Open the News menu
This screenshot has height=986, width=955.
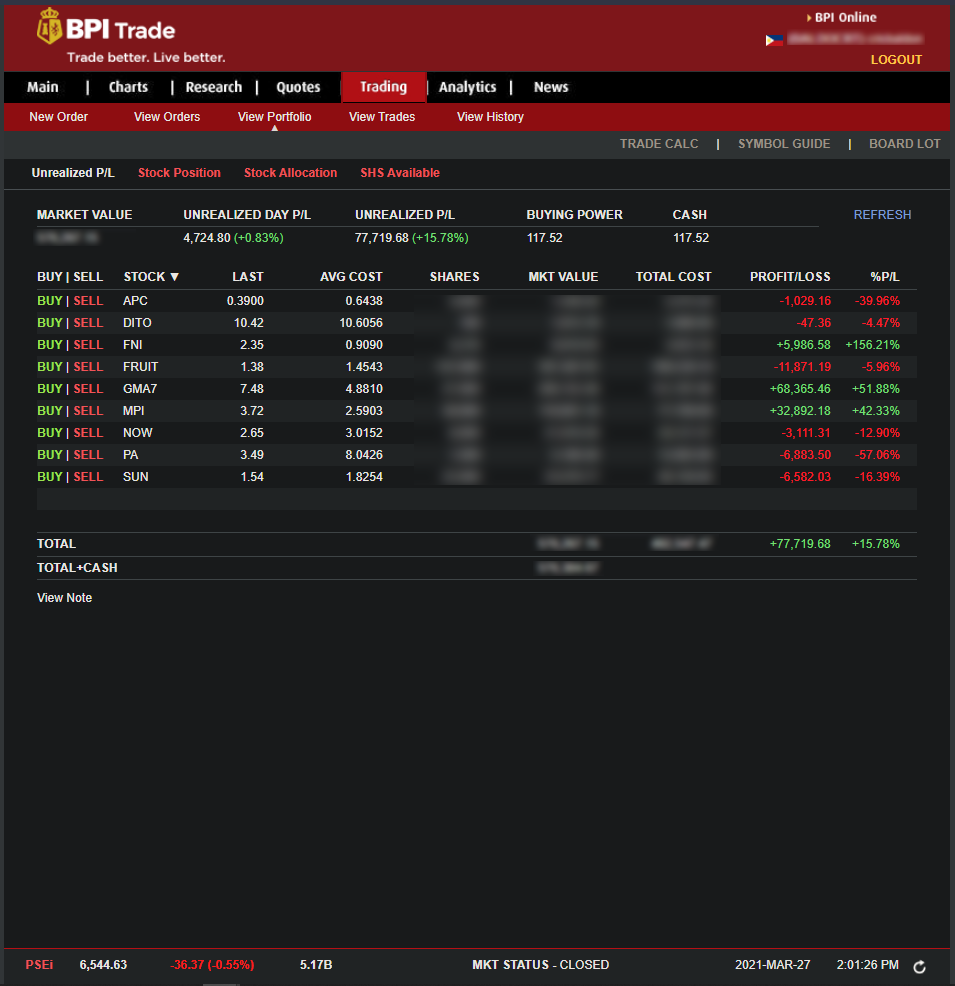pos(551,87)
